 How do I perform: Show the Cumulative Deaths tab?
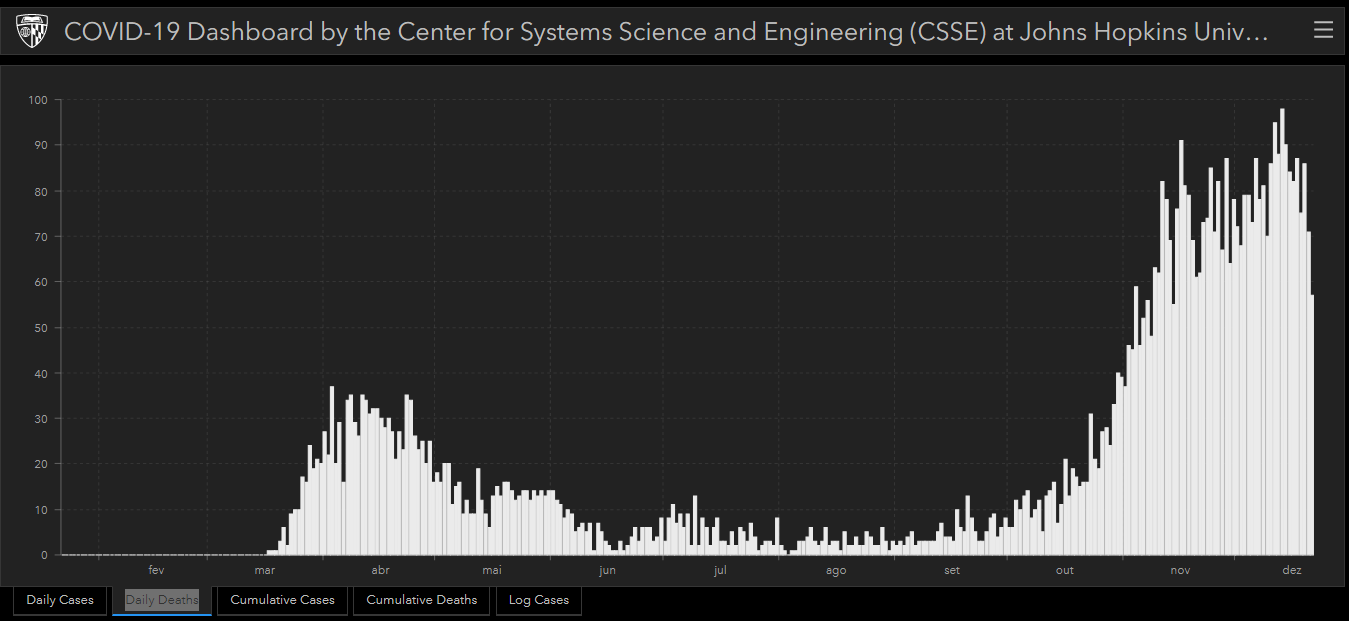[422, 600]
